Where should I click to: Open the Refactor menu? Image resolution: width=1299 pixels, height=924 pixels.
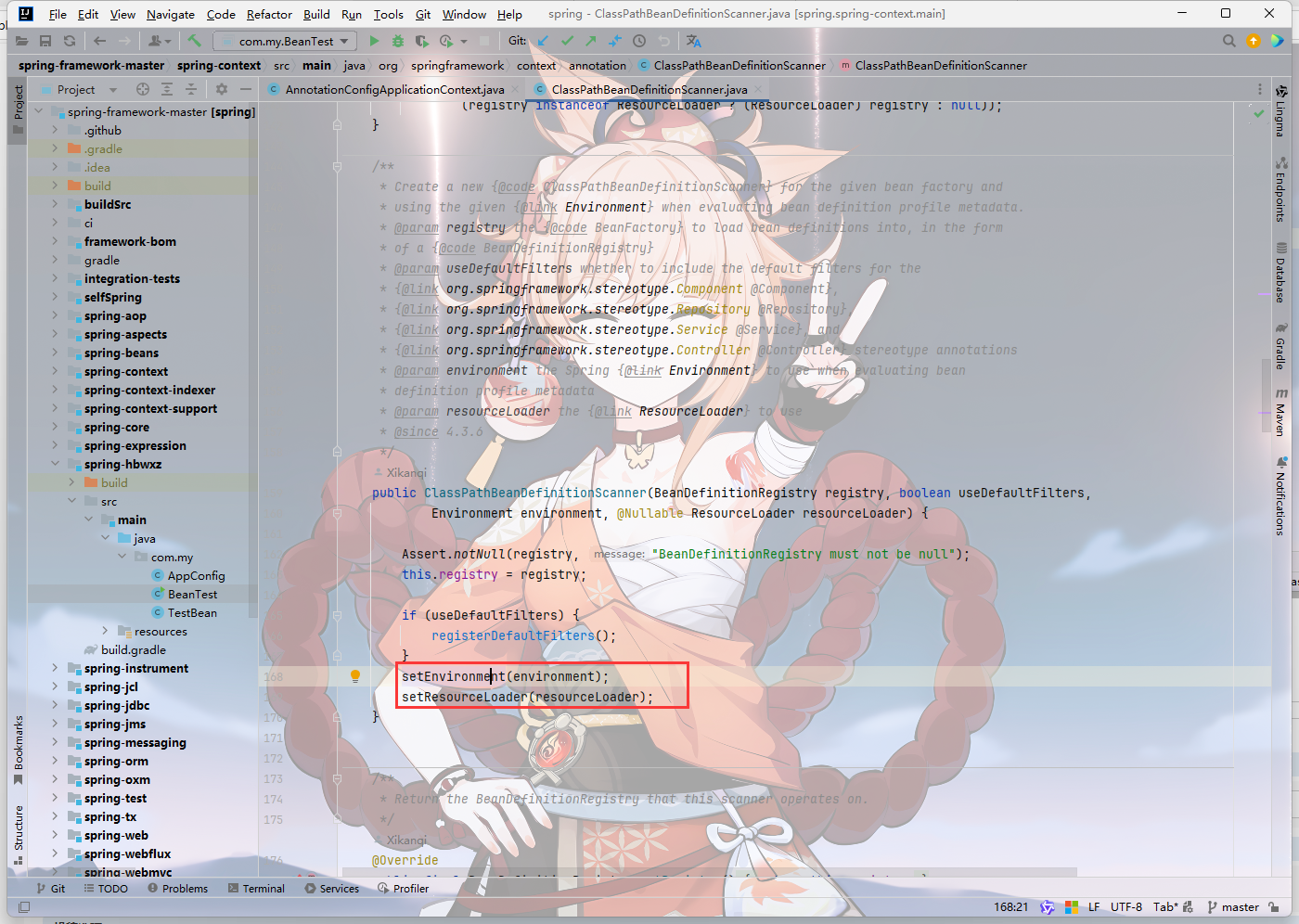pos(269,14)
